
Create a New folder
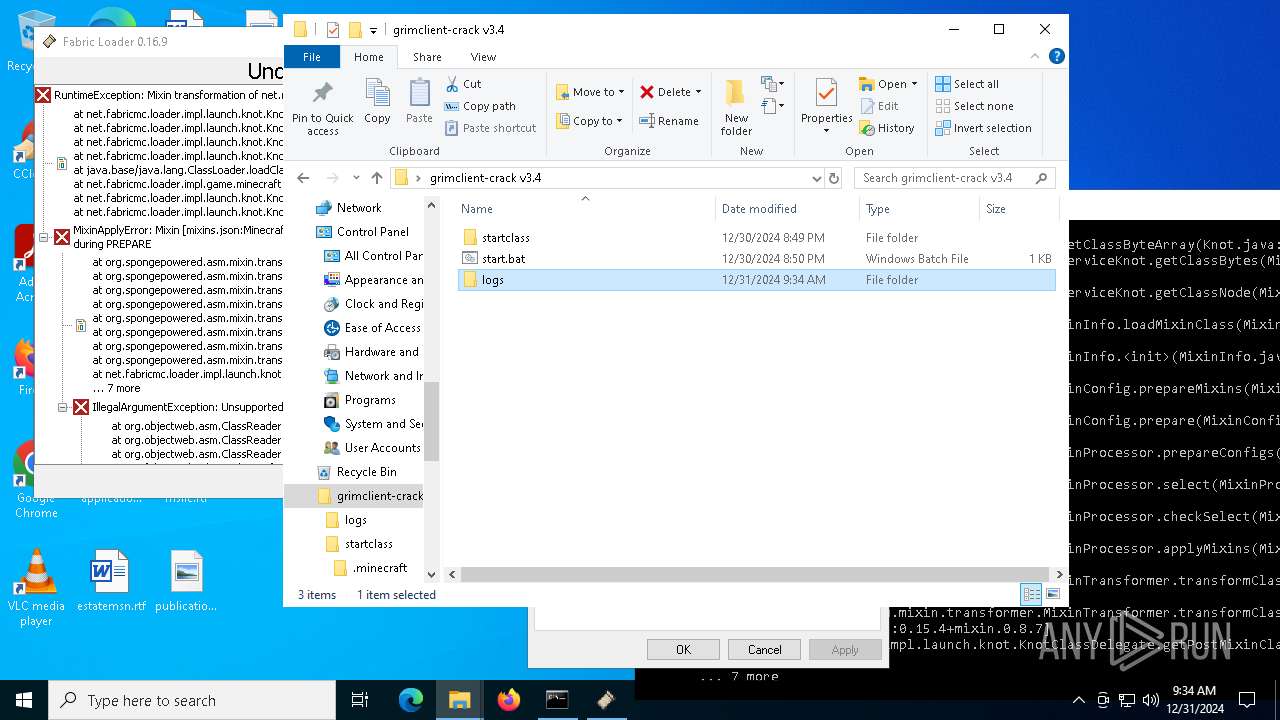coord(736,108)
